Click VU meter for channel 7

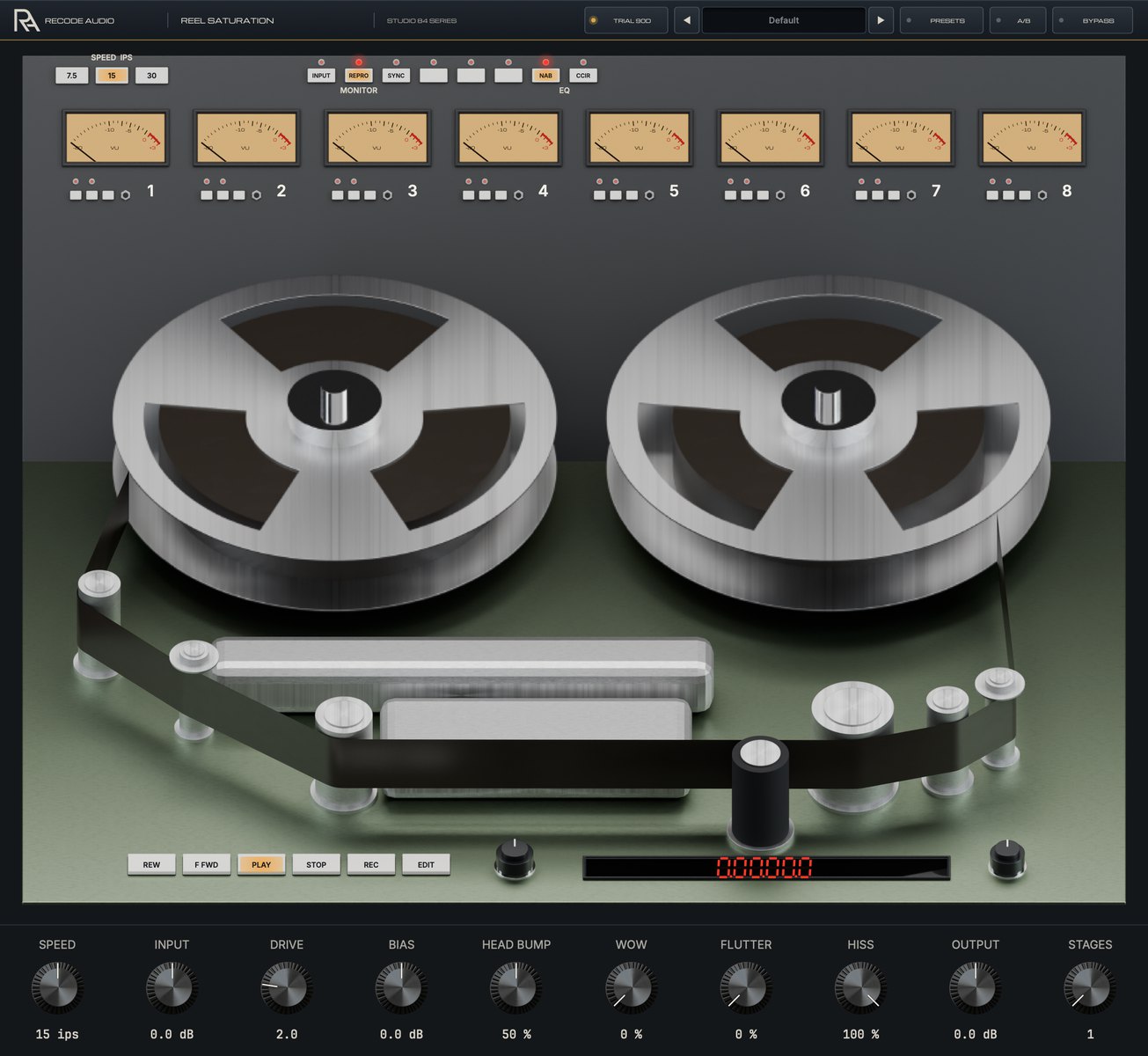coord(901,138)
